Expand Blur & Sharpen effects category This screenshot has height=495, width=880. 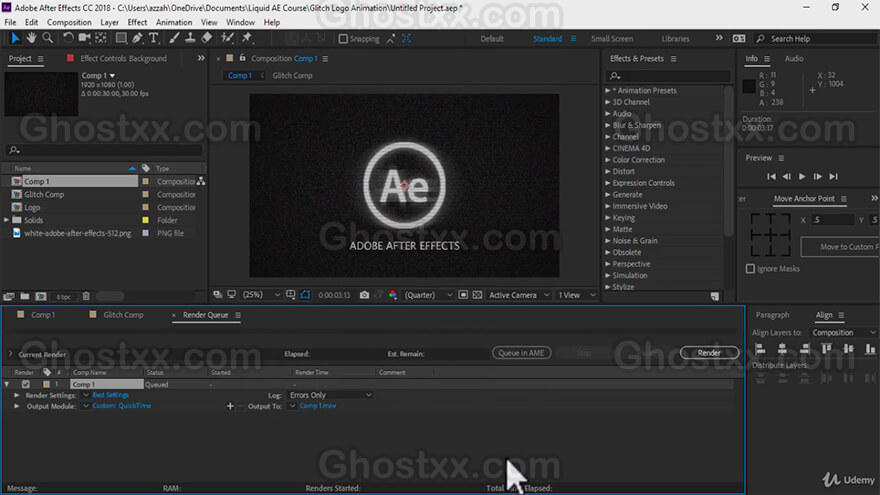(x=608, y=125)
